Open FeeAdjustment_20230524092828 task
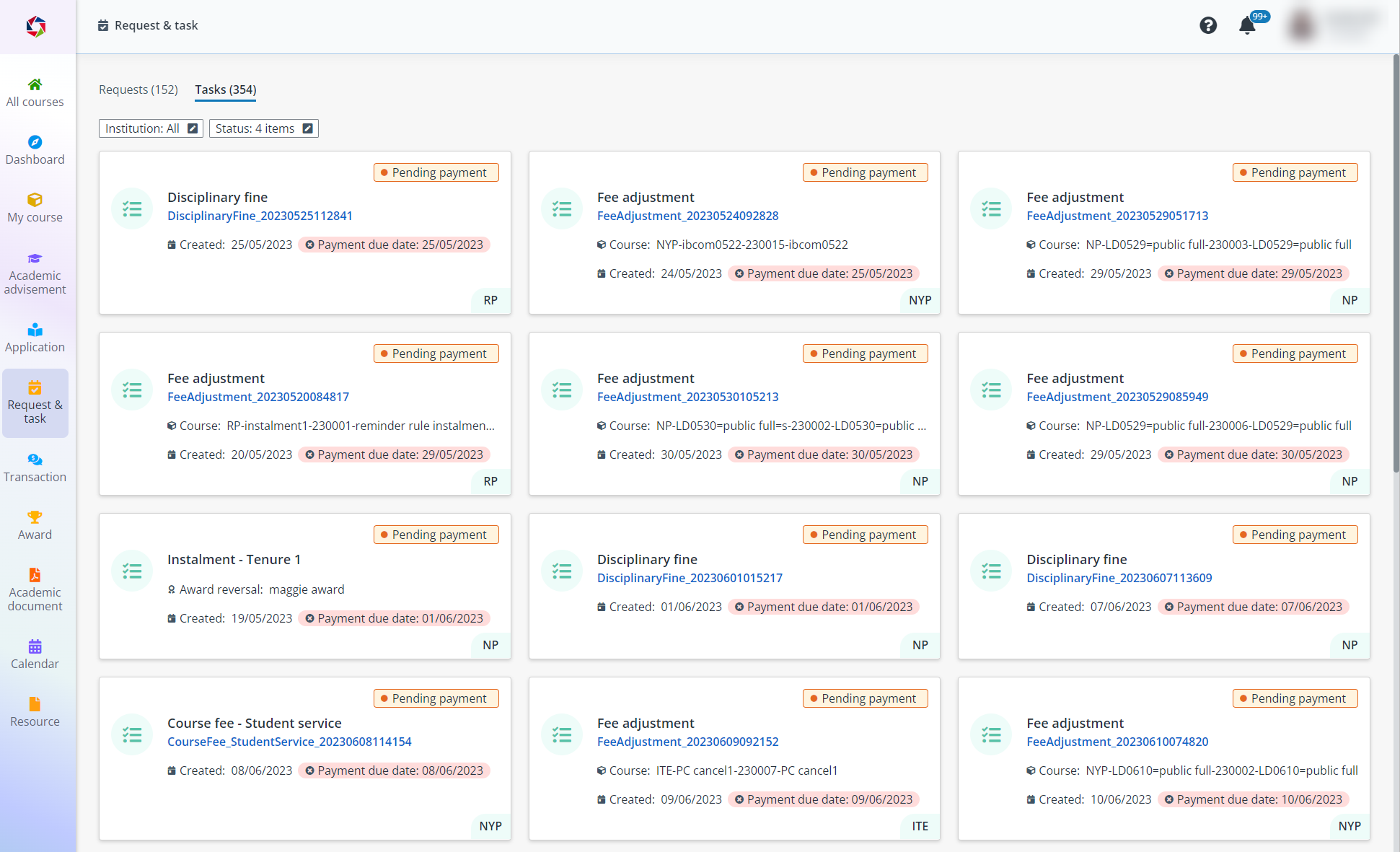The image size is (1400, 852). [x=687, y=215]
